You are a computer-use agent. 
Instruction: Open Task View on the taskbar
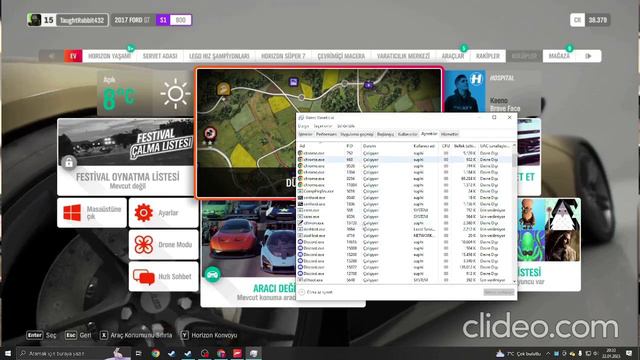point(138,353)
